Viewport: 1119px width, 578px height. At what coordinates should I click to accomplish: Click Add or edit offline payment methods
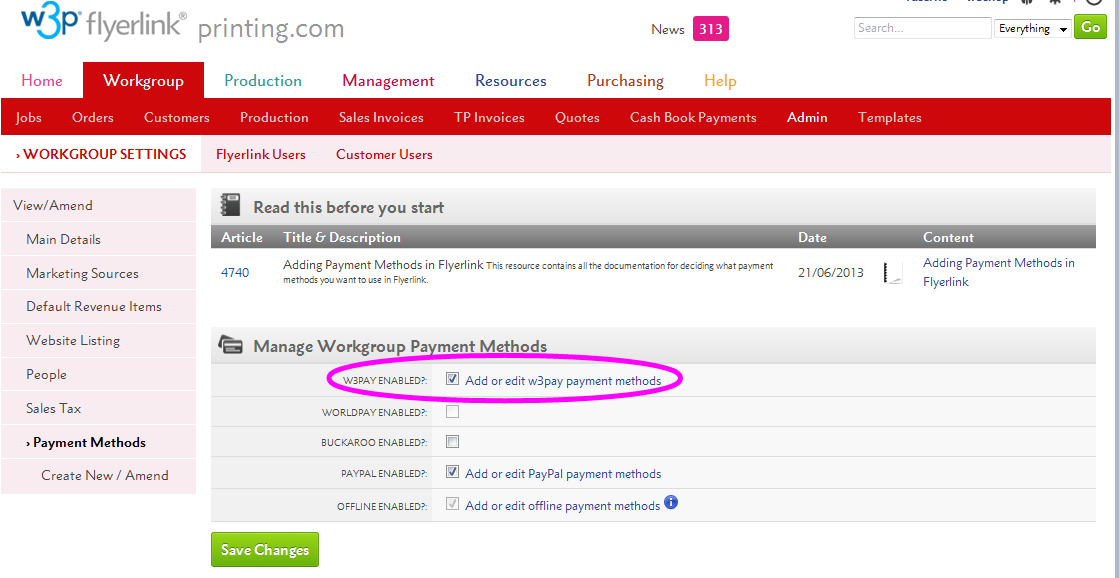click(x=562, y=505)
